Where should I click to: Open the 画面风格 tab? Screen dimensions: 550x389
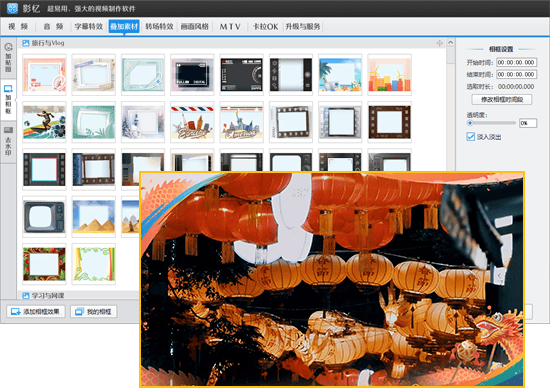[195, 27]
